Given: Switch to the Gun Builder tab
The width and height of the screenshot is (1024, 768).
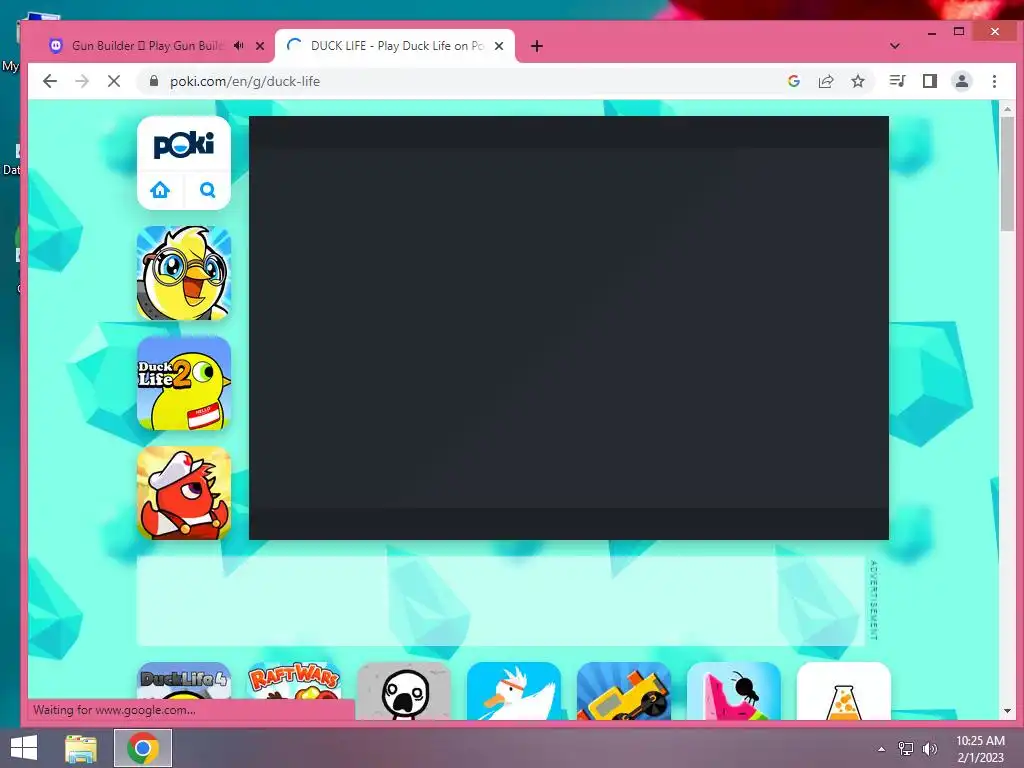Looking at the screenshot, I should [147, 46].
